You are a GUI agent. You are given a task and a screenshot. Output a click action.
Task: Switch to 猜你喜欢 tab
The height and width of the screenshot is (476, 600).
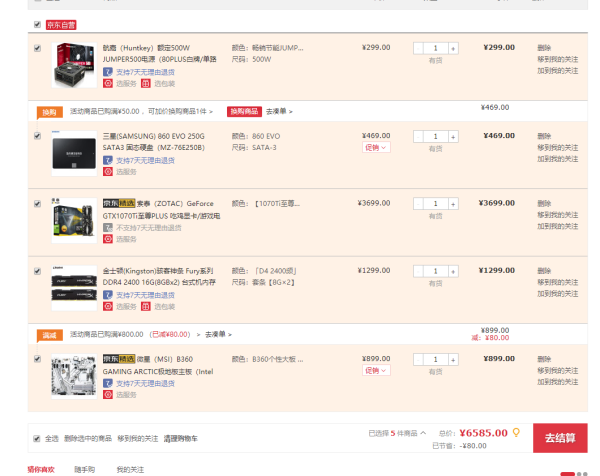41,469
